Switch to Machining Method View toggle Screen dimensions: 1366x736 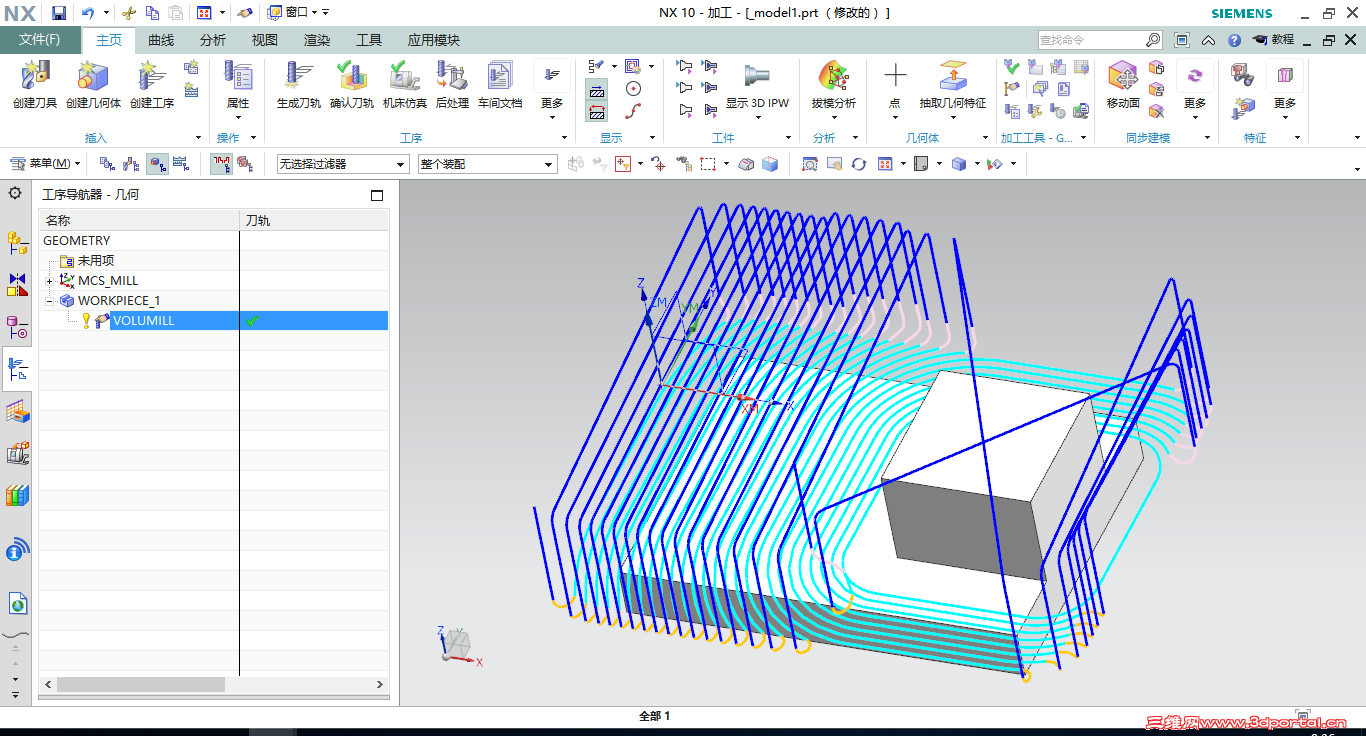point(181,164)
